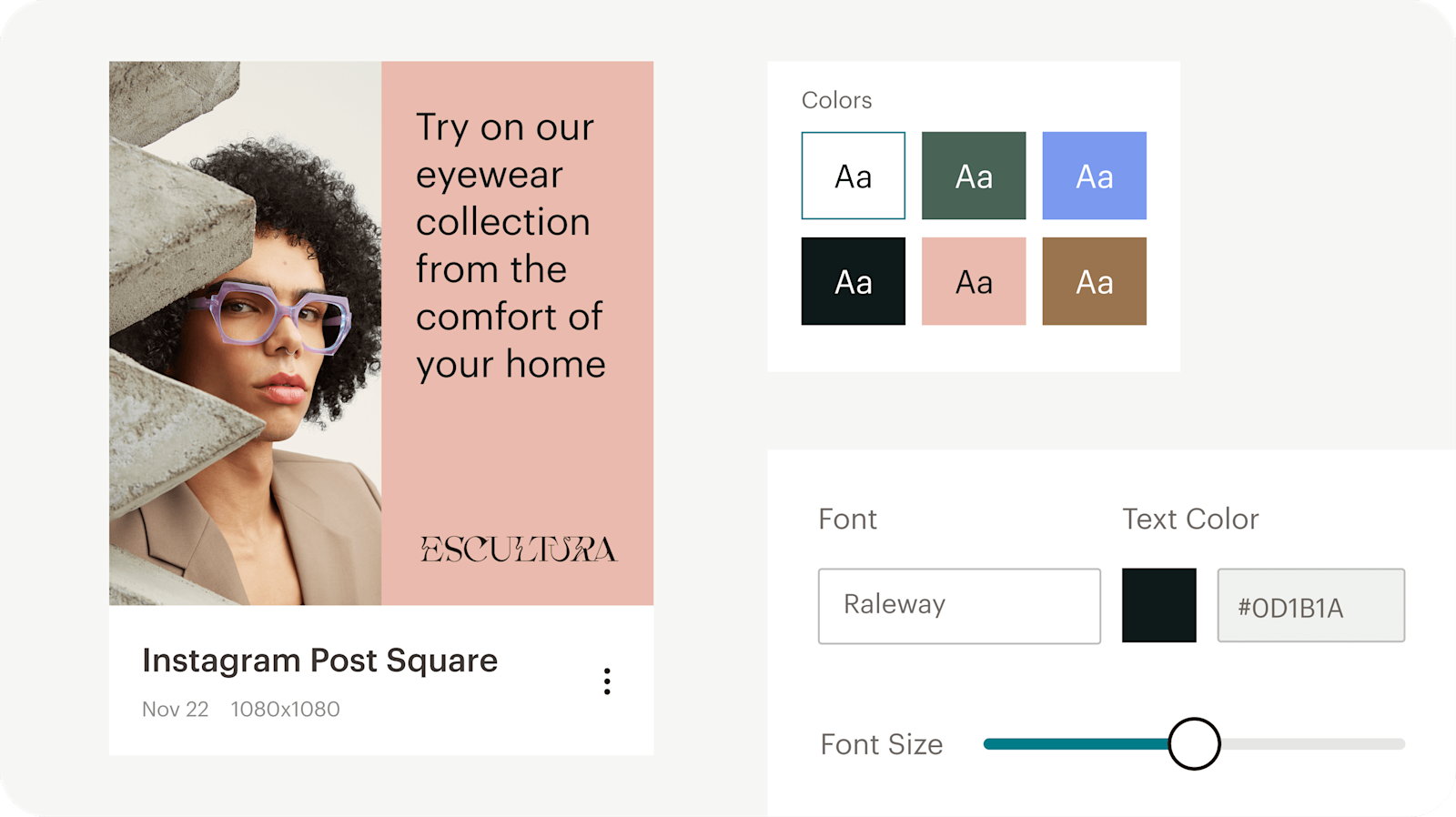Click the 1080x1080 dimensions label

(286, 709)
